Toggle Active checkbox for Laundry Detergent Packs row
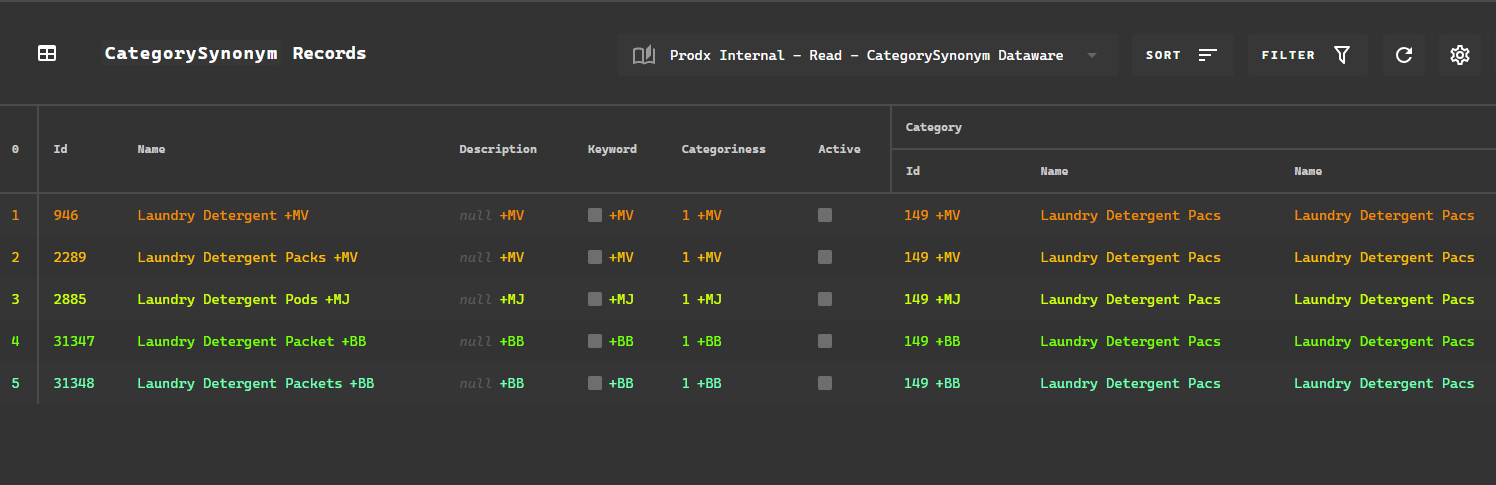 825,257
